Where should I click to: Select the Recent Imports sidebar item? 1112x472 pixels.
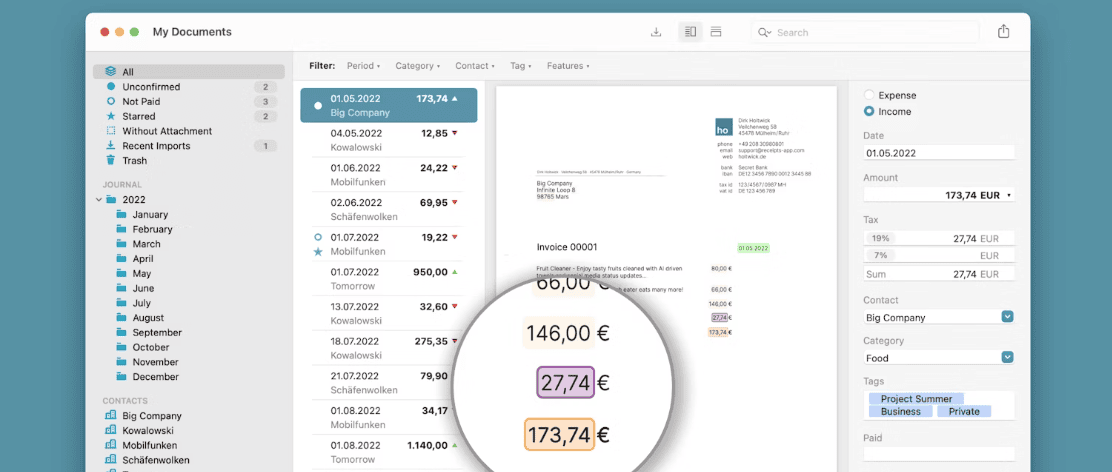click(x=189, y=146)
